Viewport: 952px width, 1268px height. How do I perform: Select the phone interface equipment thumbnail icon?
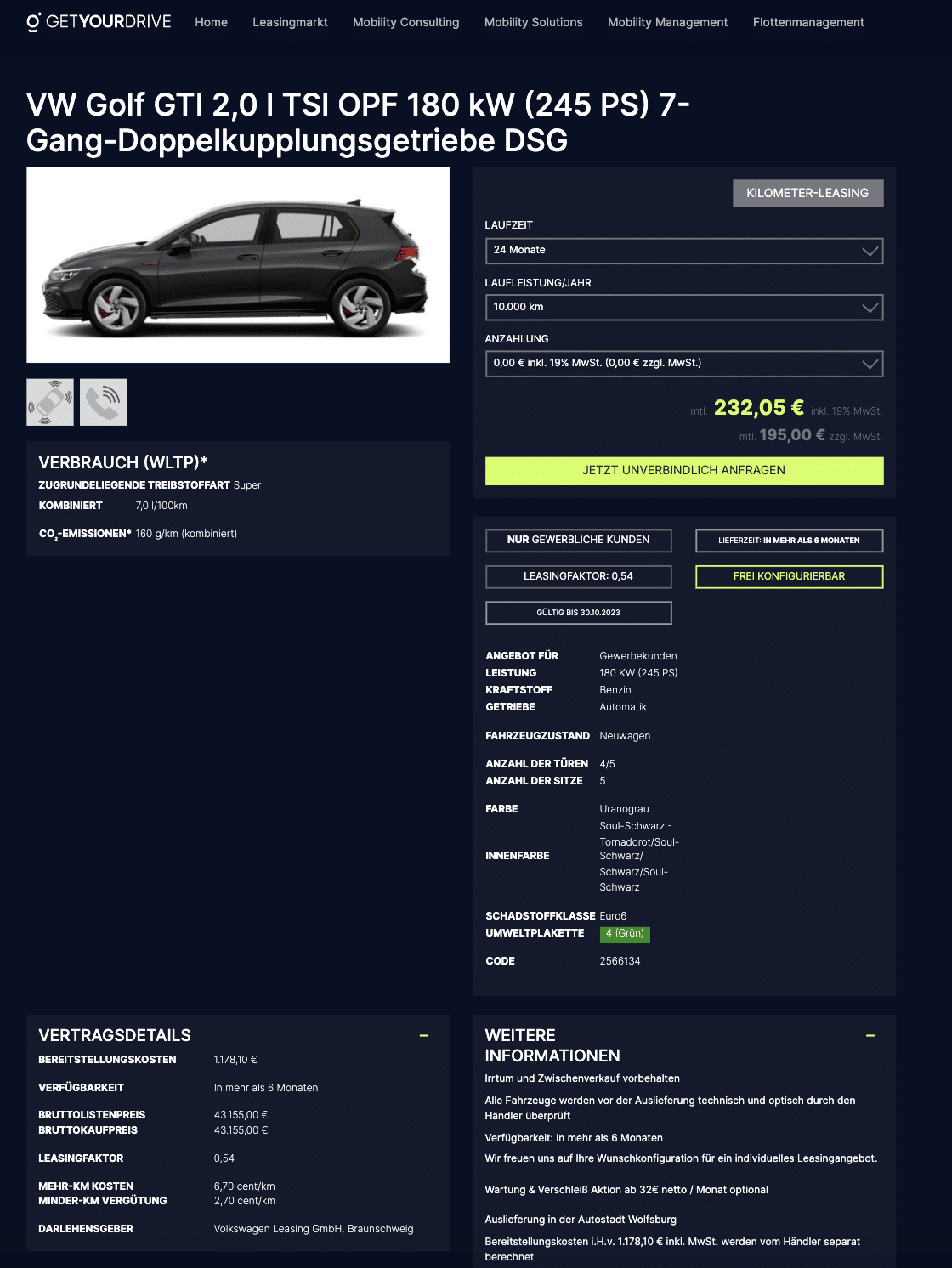click(x=104, y=402)
